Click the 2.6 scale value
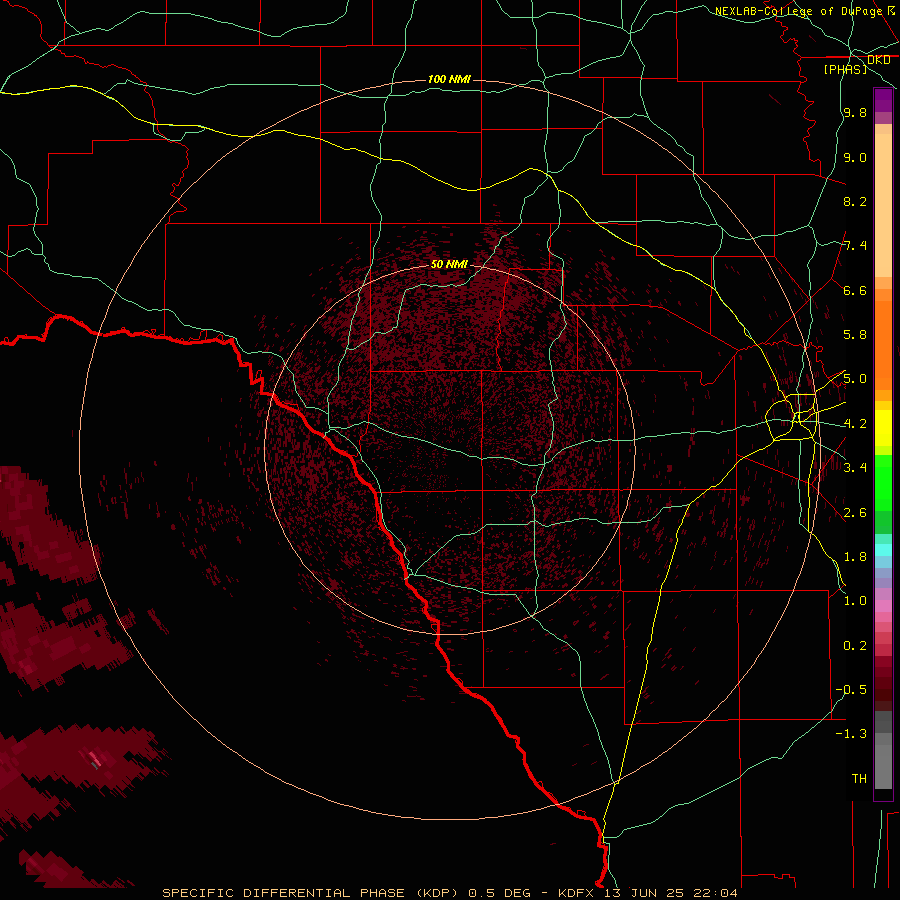This screenshot has width=900, height=900. (x=855, y=513)
